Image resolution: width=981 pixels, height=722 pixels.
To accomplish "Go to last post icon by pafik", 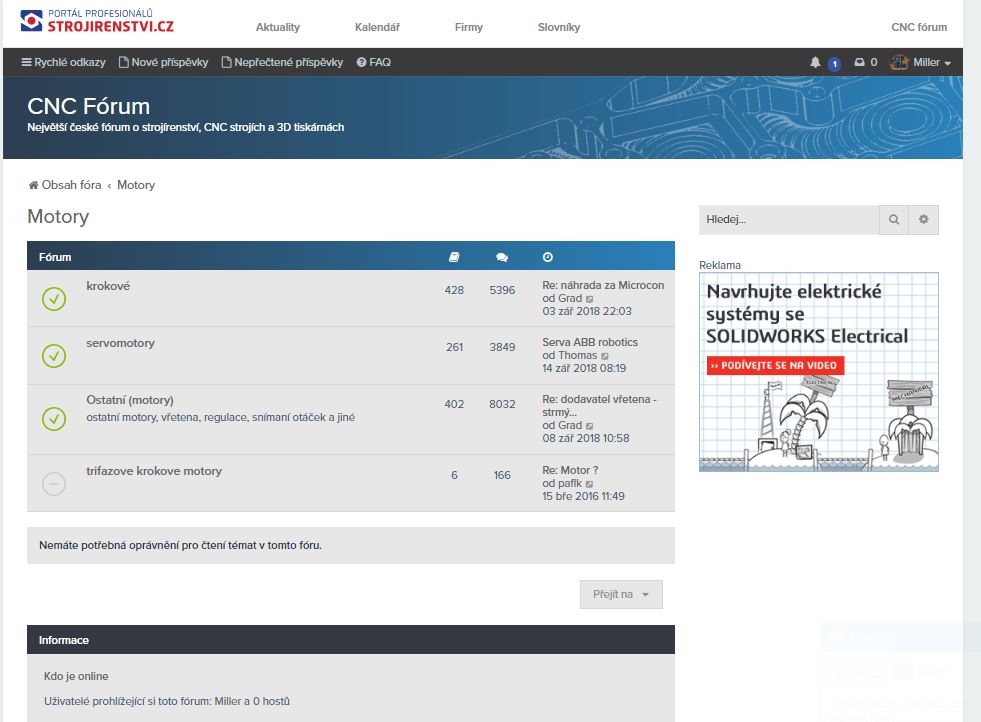I will click(x=590, y=484).
